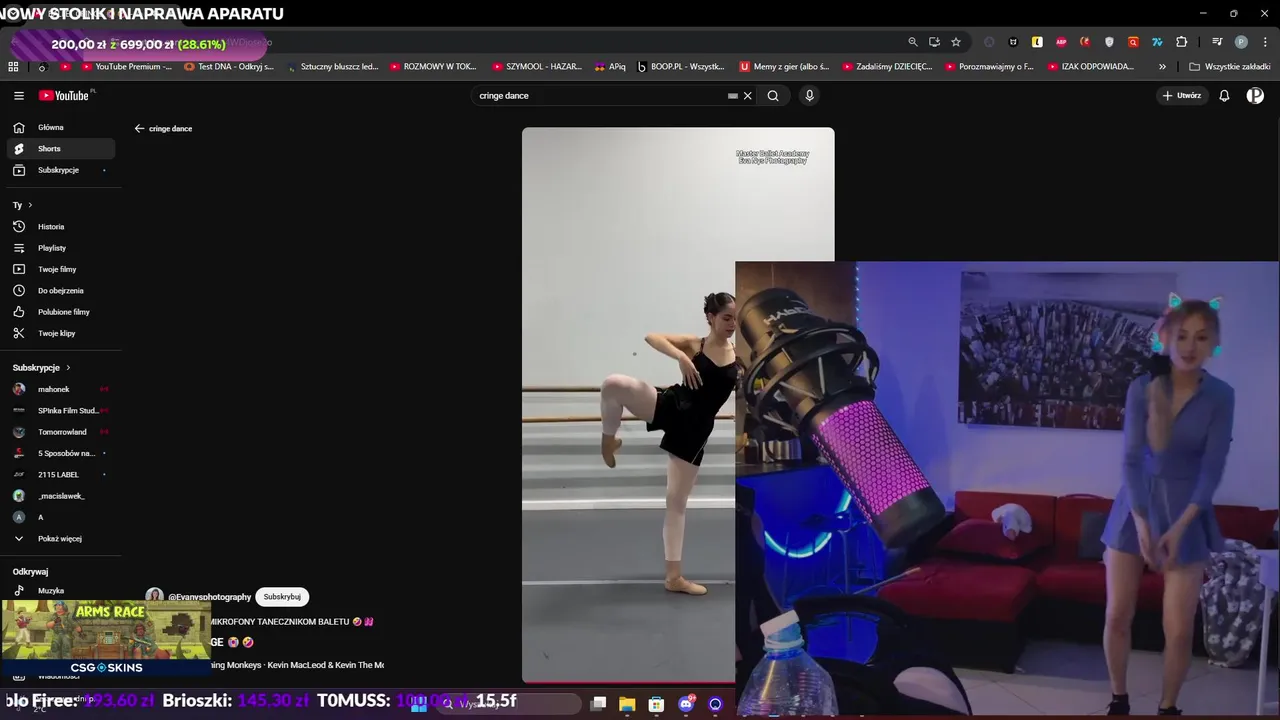
Task: Open the SPinka Film Studio subscription
Action: click(x=61, y=411)
